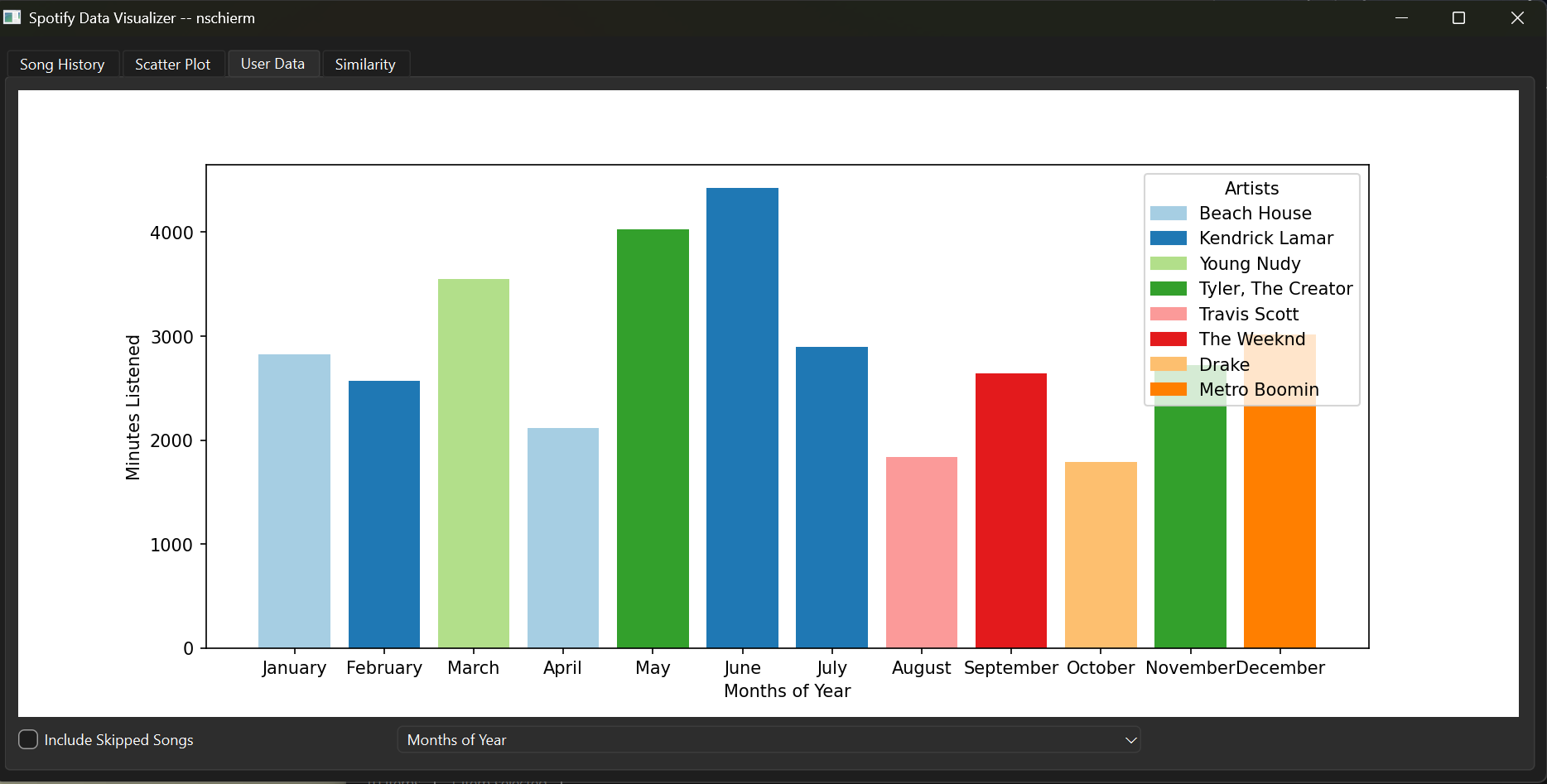
Task: Click The Weeknd legend swatch
Action: point(1169,339)
